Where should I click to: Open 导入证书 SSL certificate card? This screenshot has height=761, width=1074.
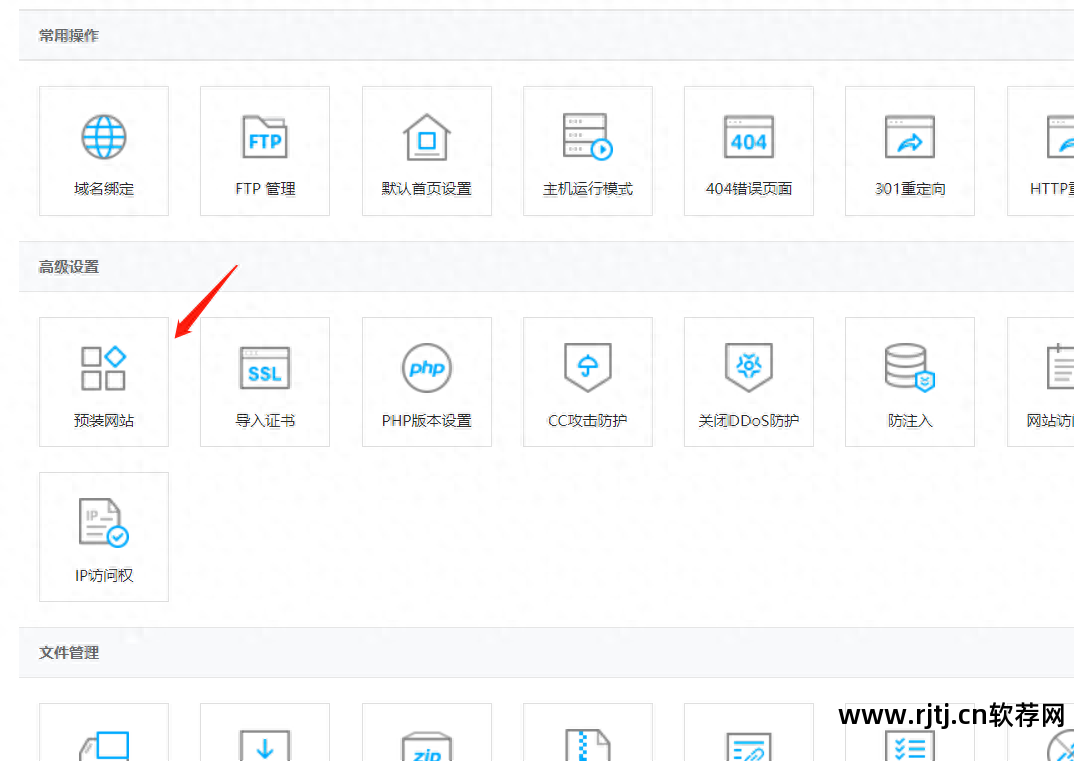click(264, 382)
